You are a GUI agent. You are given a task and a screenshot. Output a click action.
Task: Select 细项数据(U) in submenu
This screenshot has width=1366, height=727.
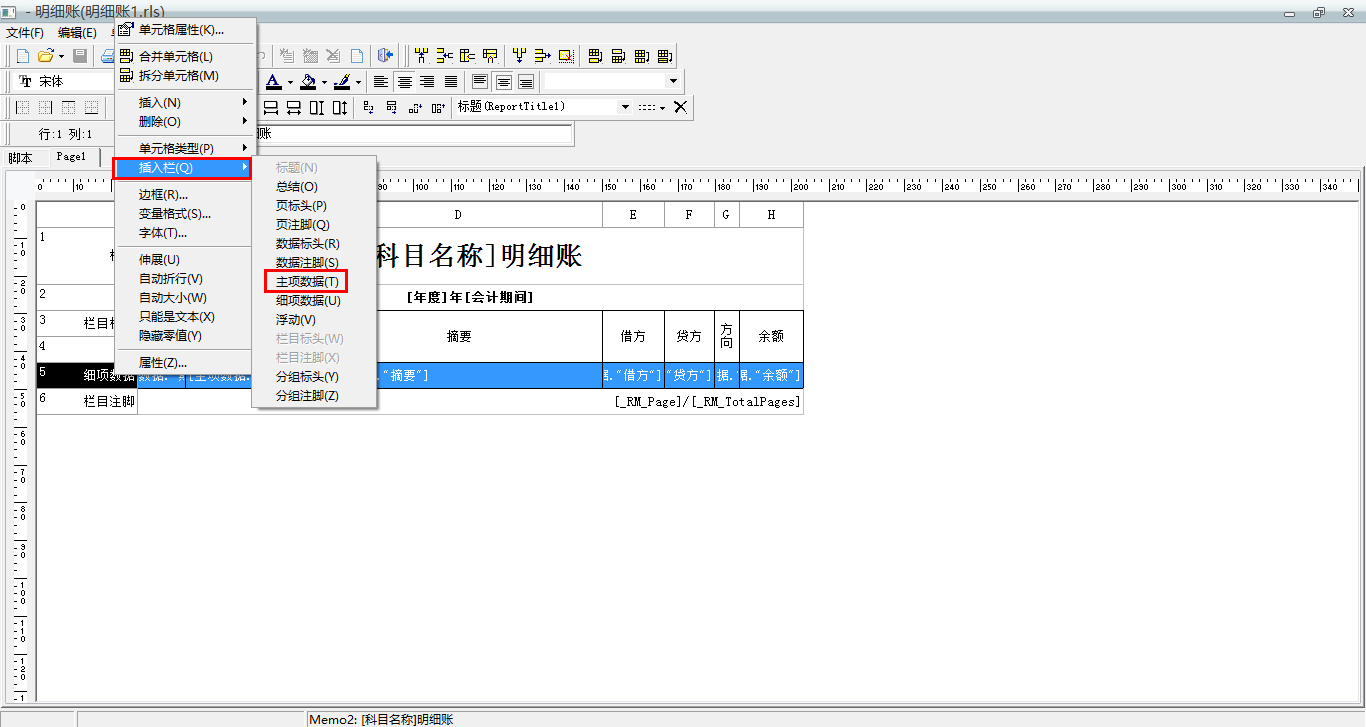pyautogui.click(x=313, y=301)
